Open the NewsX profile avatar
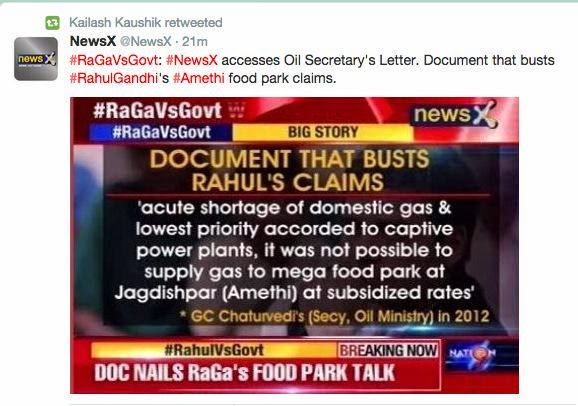578x406 pixels. pos(36,59)
